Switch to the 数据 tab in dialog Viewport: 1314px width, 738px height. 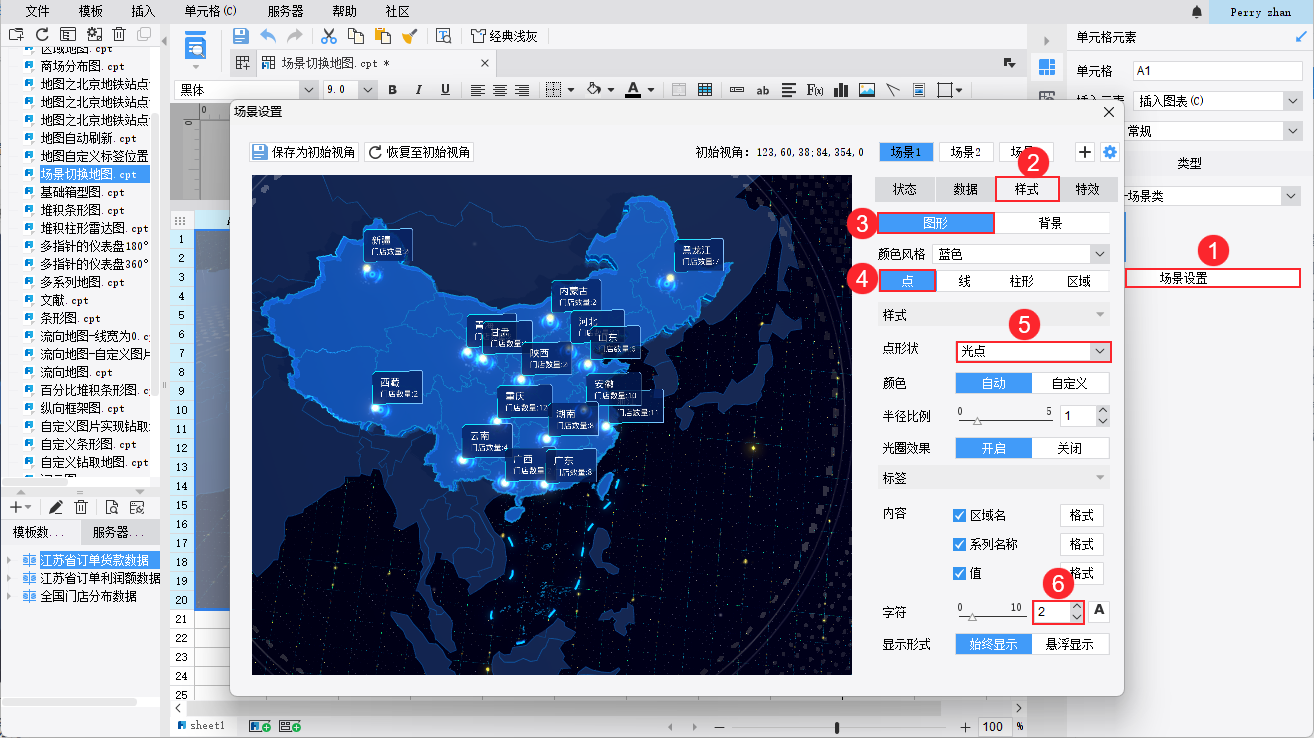pos(965,189)
